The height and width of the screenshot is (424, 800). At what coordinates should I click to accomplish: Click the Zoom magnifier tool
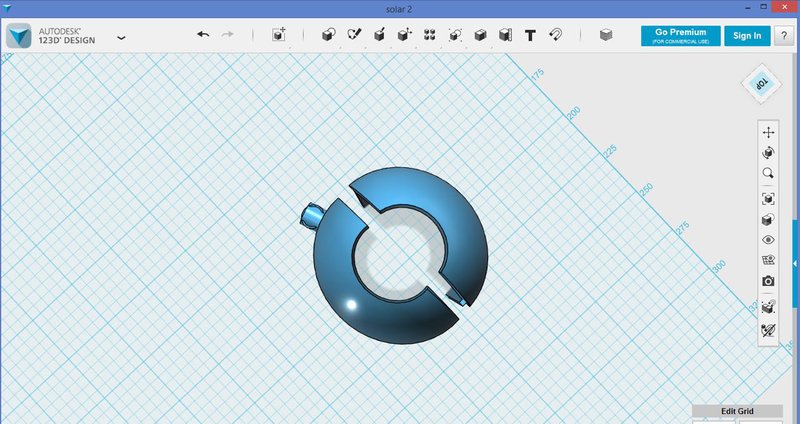768,173
